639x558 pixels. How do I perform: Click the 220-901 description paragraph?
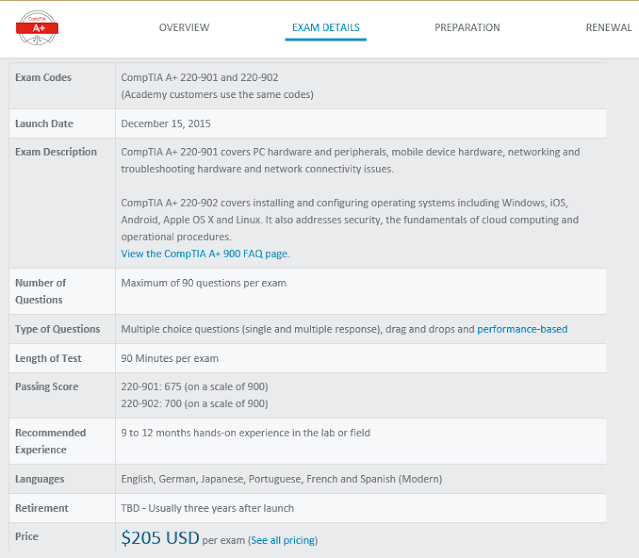pyautogui.click(x=350, y=160)
